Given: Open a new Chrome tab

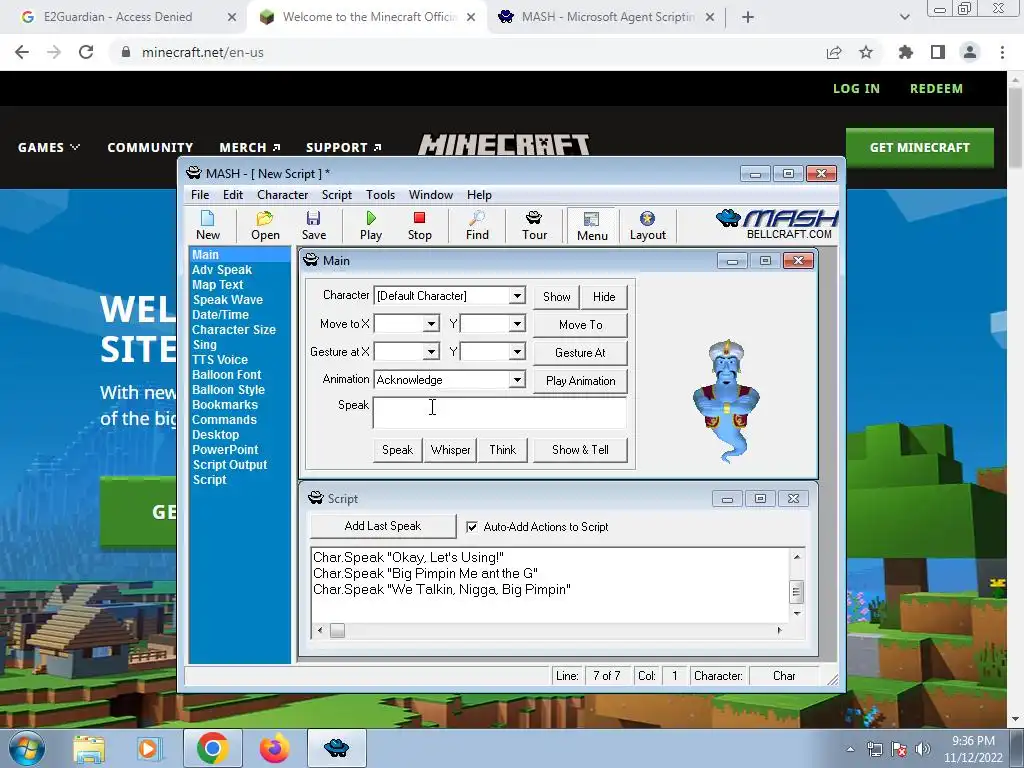Looking at the screenshot, I should (x=748, y=17).
